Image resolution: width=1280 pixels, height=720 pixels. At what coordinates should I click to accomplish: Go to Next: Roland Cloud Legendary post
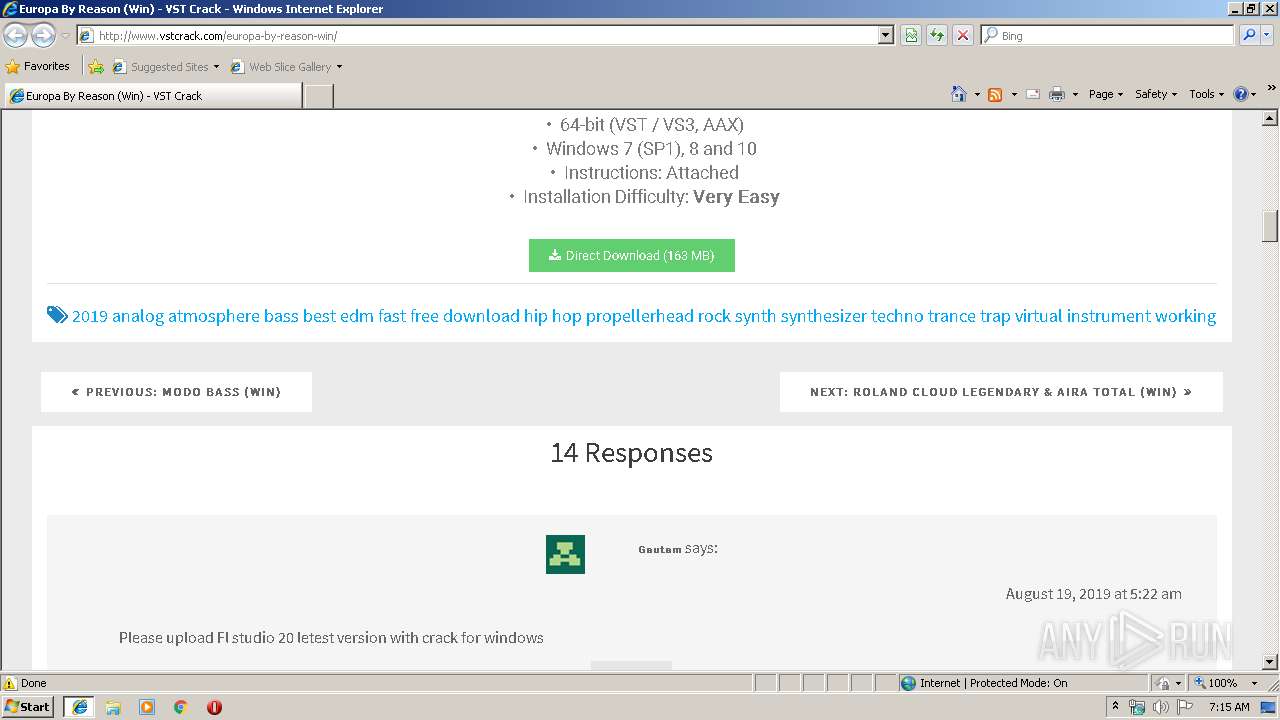point(1001,392)
